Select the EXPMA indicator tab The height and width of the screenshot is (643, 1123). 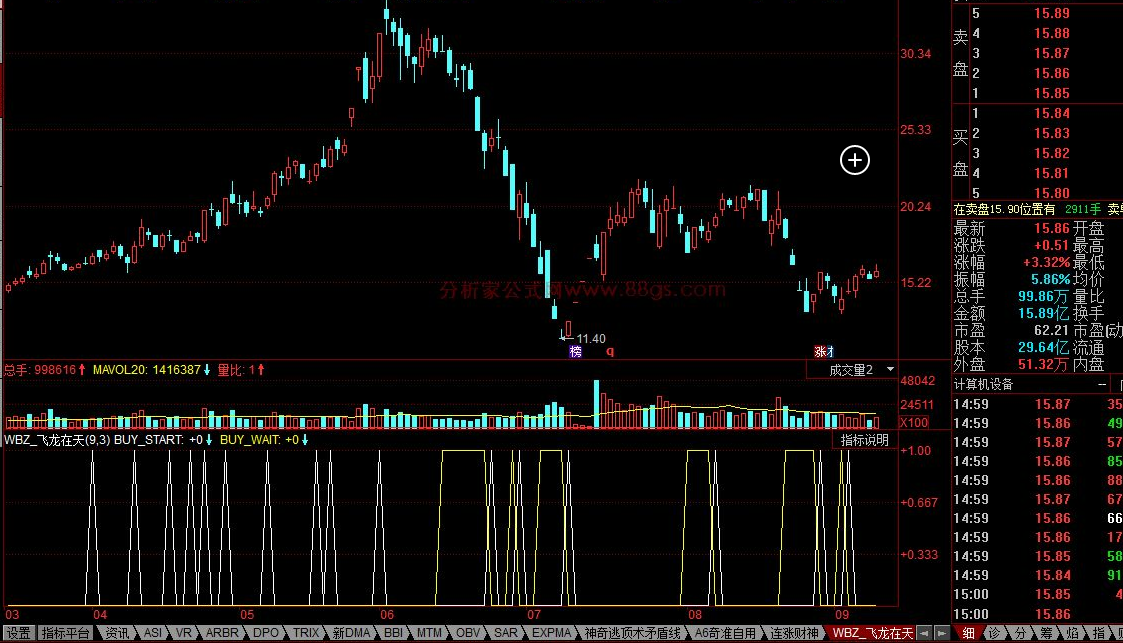551,633
